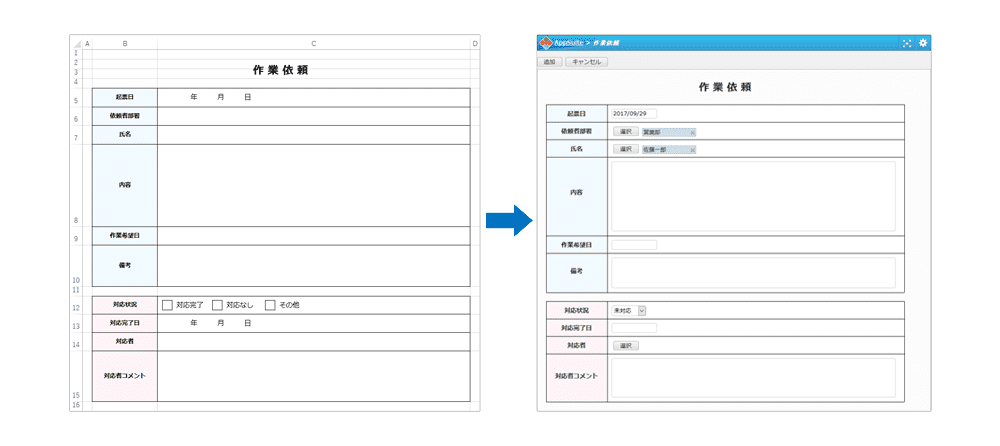Remove the 営業部 department tag

point(692,132)
